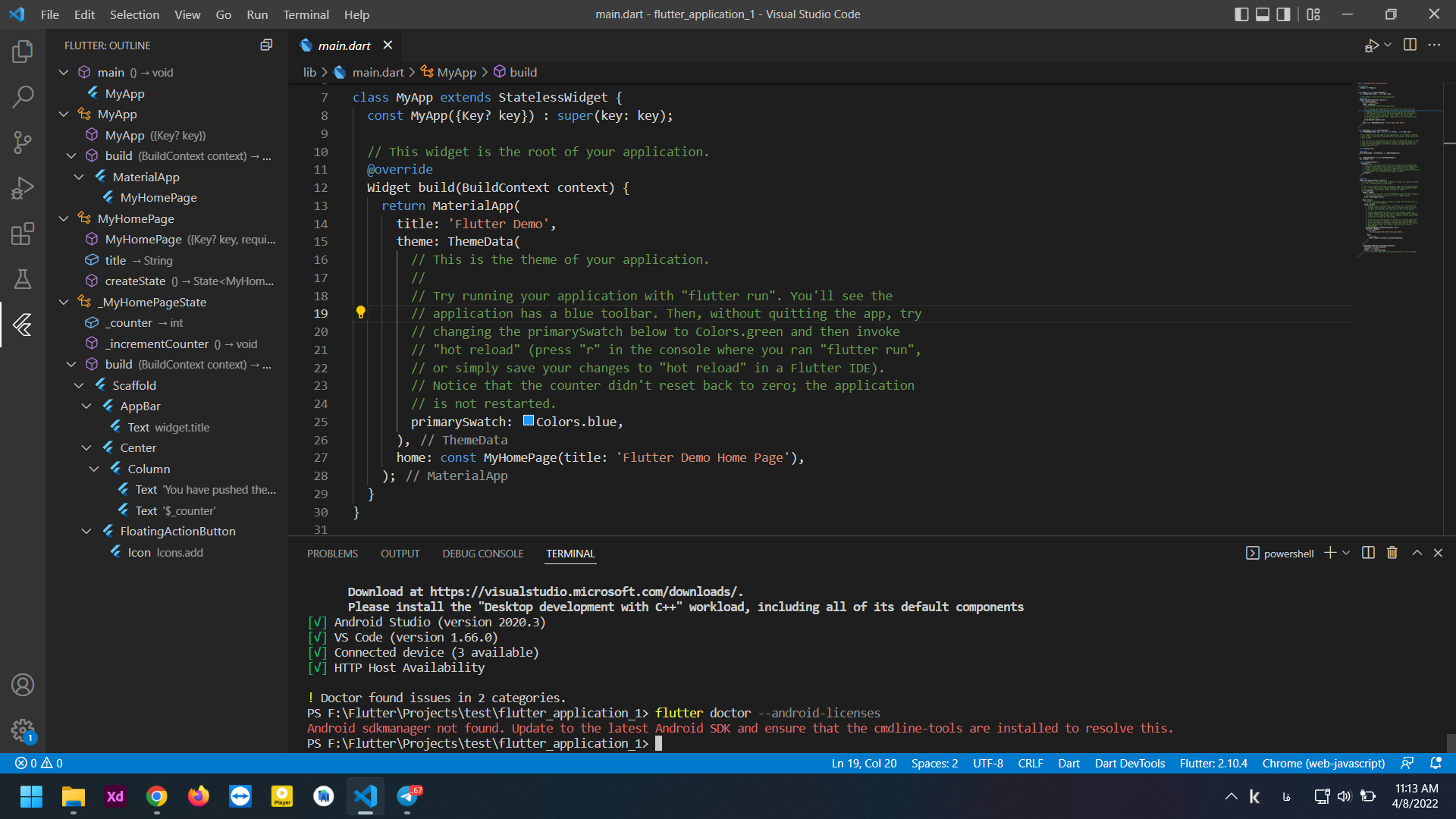Open Run and Debug view
The image size is (1456, 819).
pos(23,187)
